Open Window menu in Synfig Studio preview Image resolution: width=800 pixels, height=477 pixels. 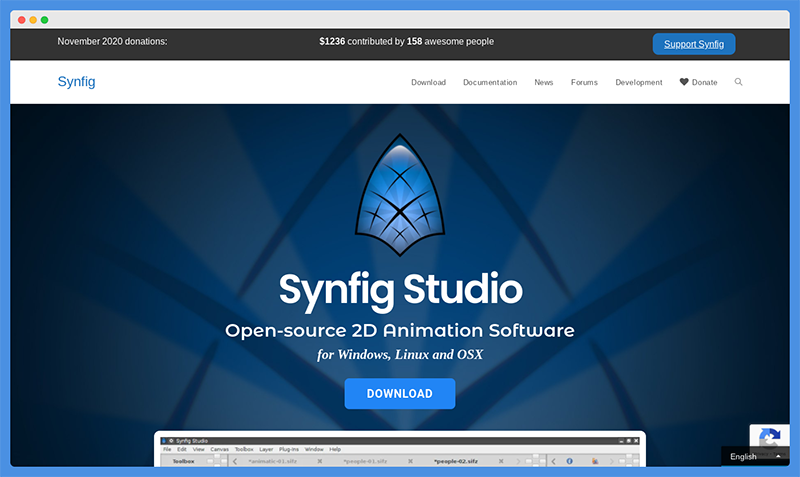point(314,449)
